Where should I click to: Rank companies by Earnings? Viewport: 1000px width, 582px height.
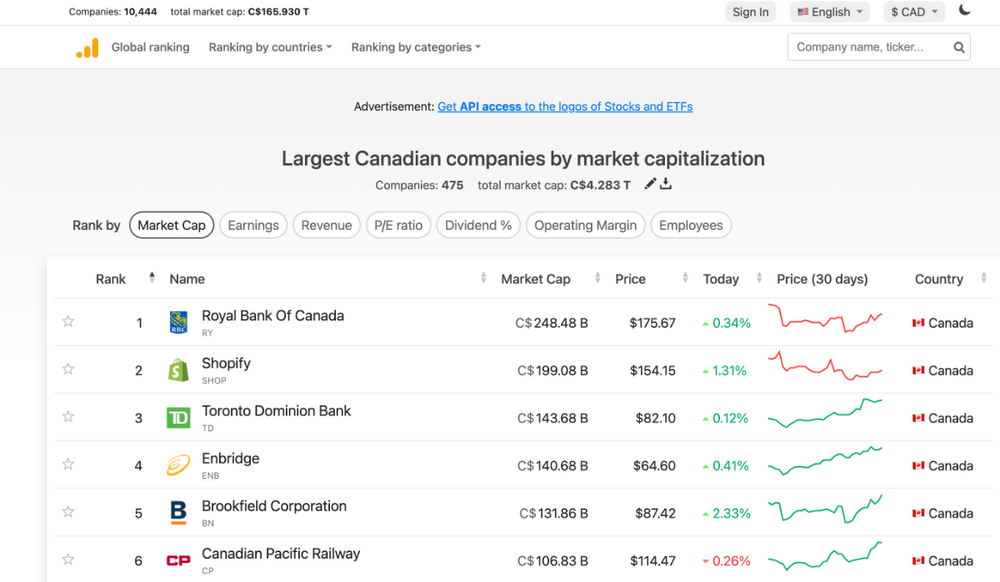tap(253, 225)
